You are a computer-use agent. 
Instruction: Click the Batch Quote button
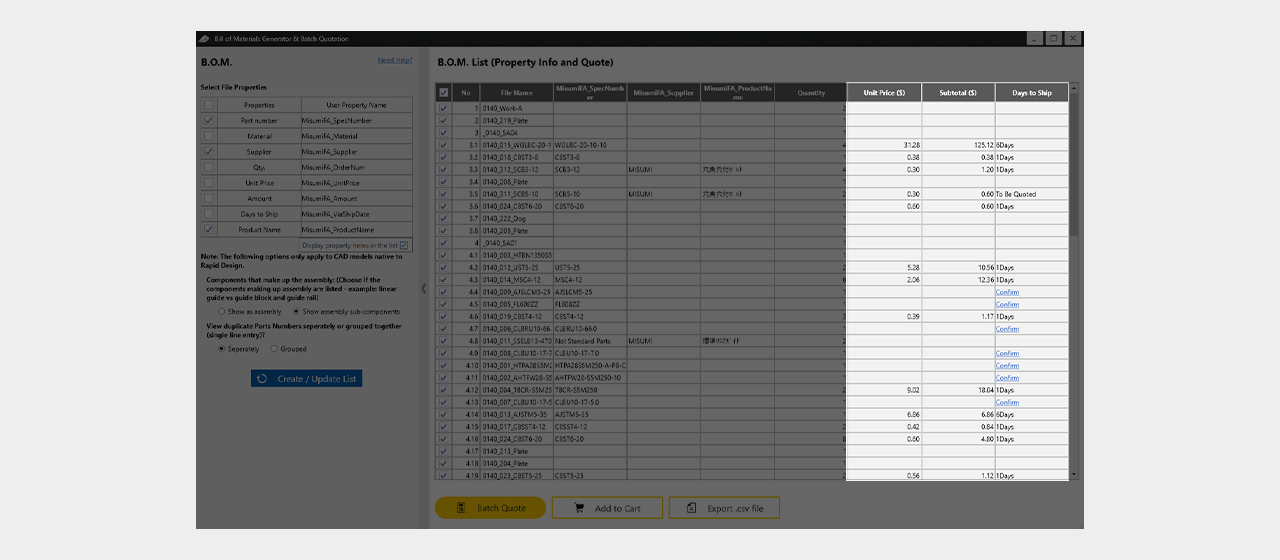[x=491, y=508]
